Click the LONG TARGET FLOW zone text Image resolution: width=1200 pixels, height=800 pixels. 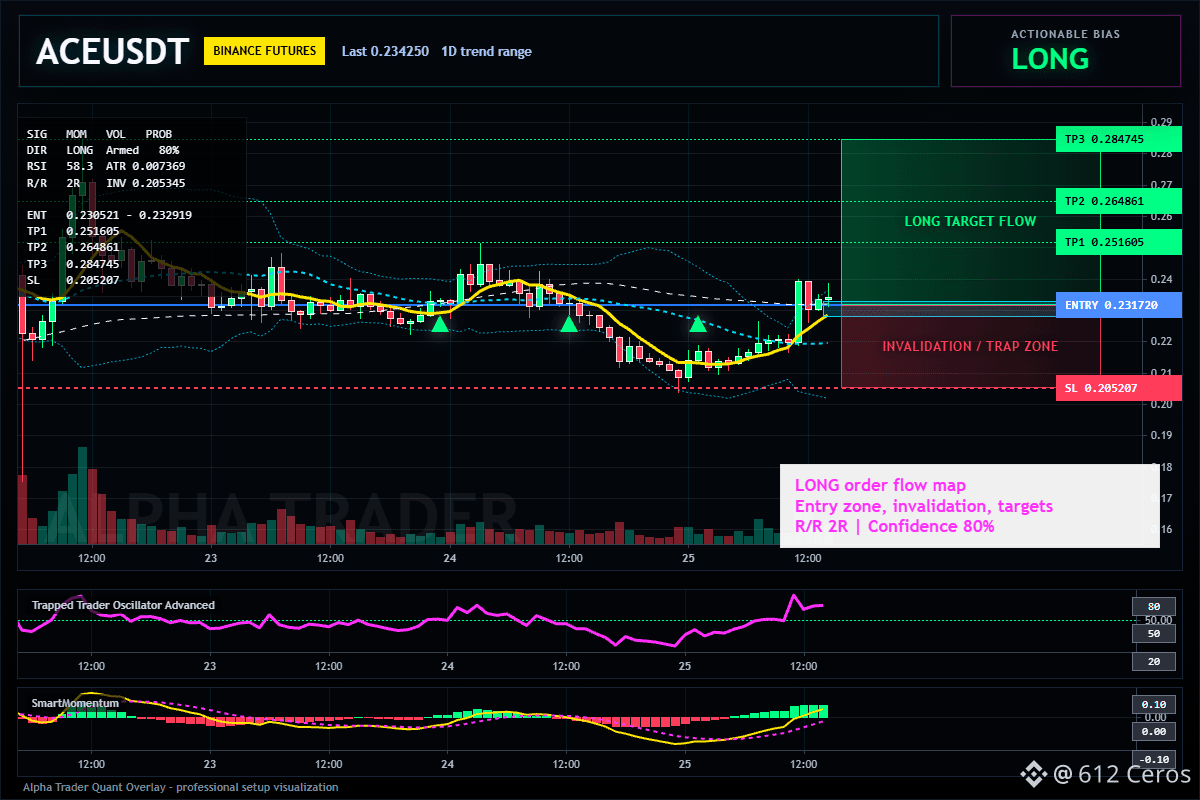(970, 221)
